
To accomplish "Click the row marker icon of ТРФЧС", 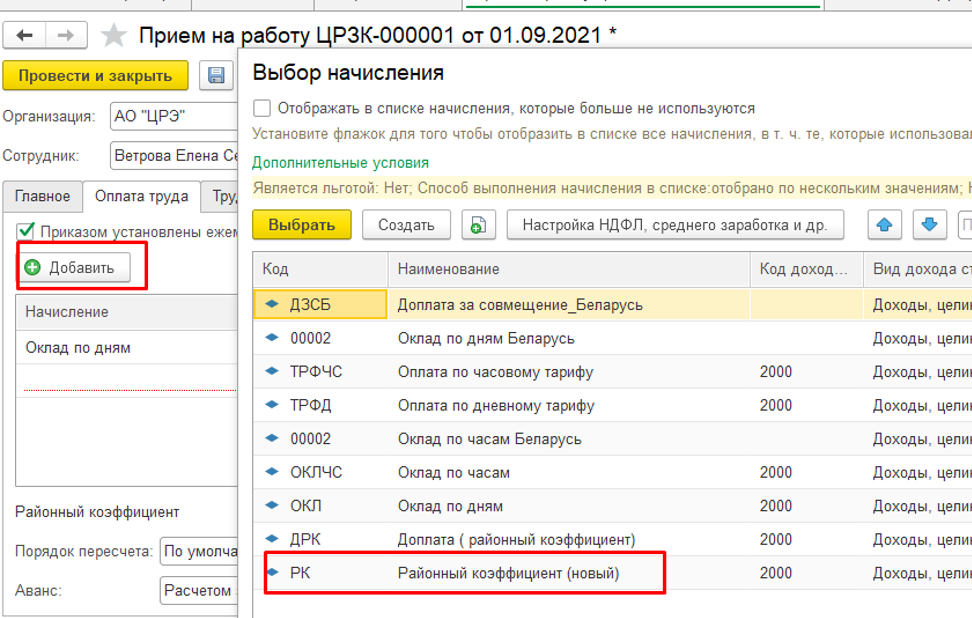I will click(272, 371).
